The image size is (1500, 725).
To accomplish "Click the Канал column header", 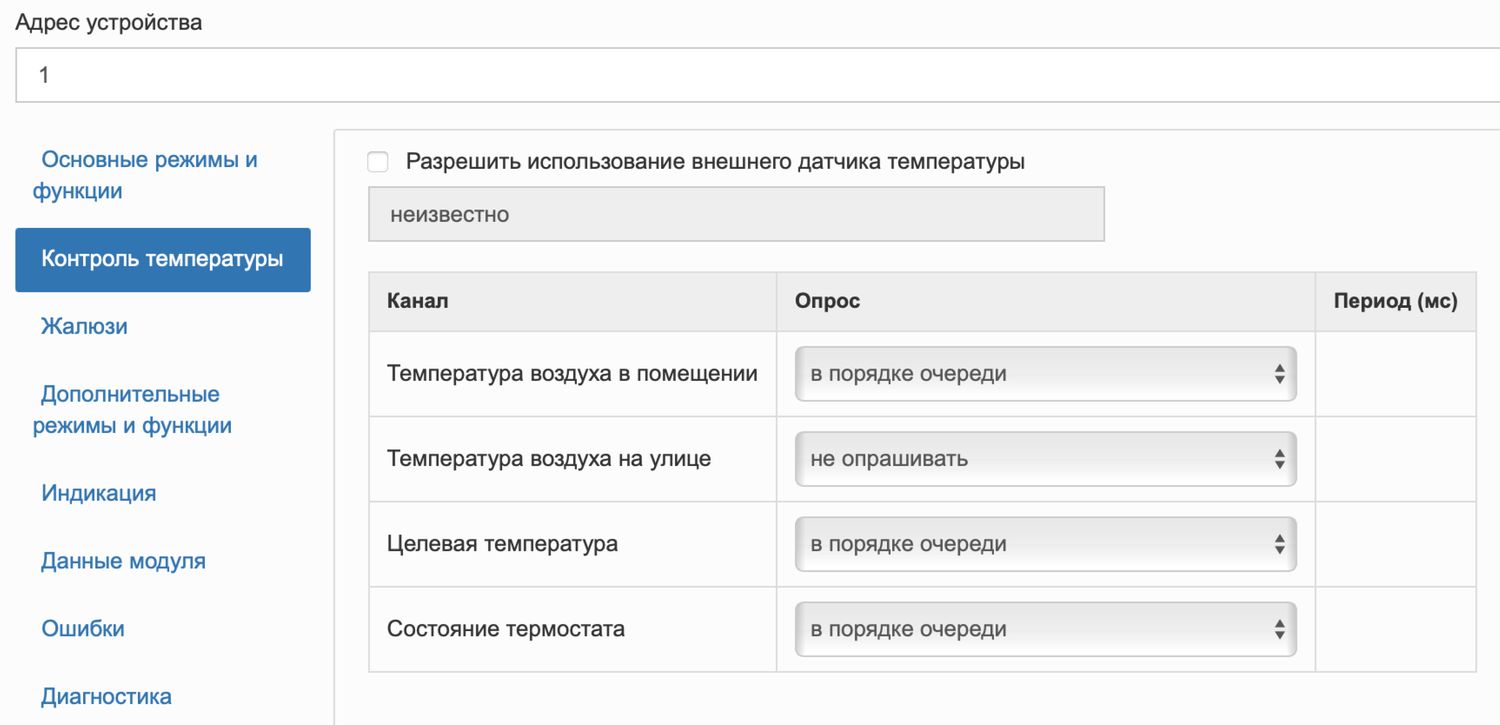I will pyautogui.click(x=418, y=301).
